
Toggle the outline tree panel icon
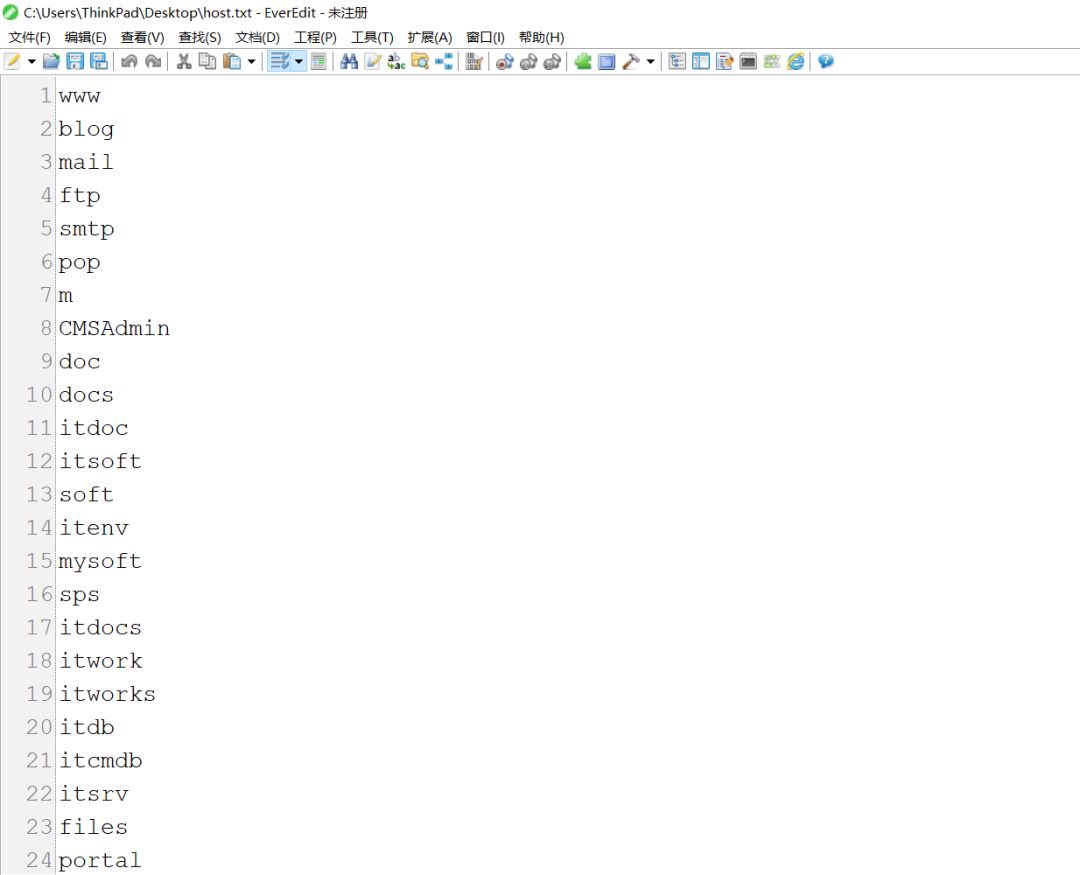677,61
